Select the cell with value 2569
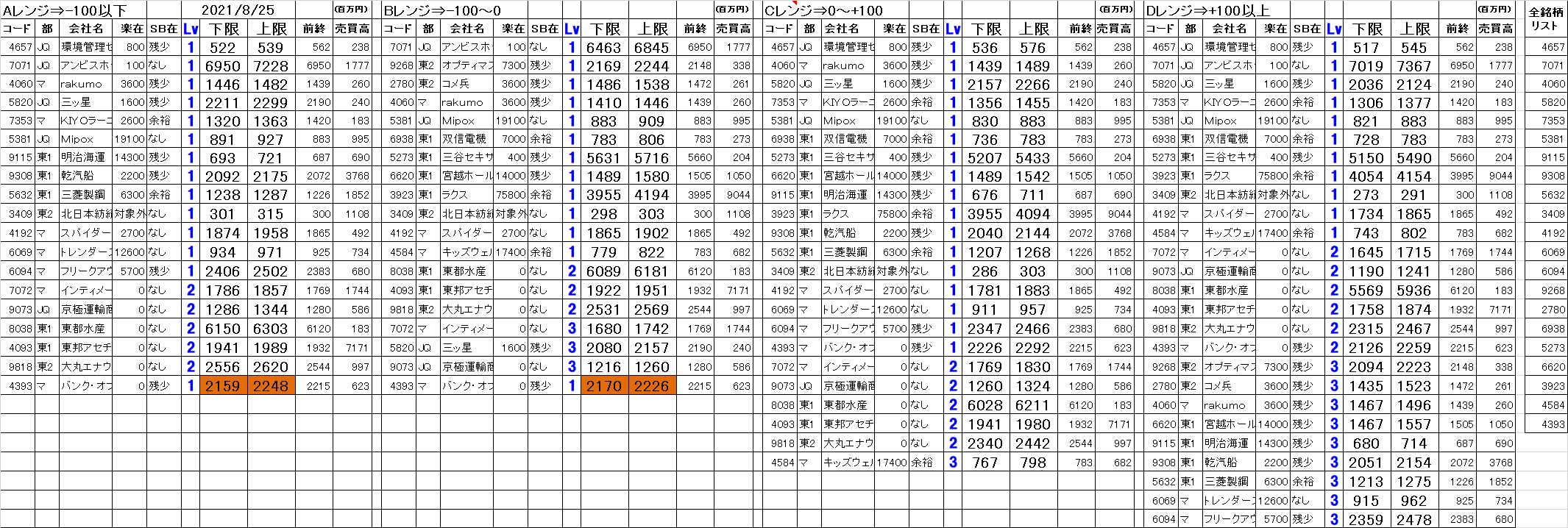The image size is (1568, 528). tap(652, 309)
